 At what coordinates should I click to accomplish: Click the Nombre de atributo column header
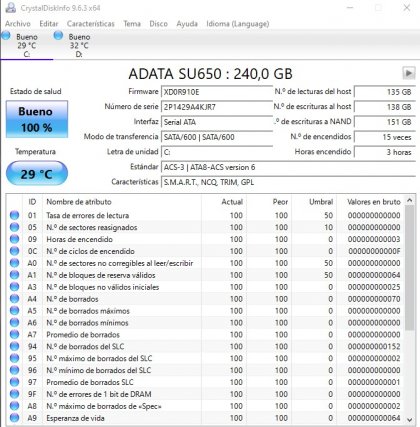click(x=122, y=202)
